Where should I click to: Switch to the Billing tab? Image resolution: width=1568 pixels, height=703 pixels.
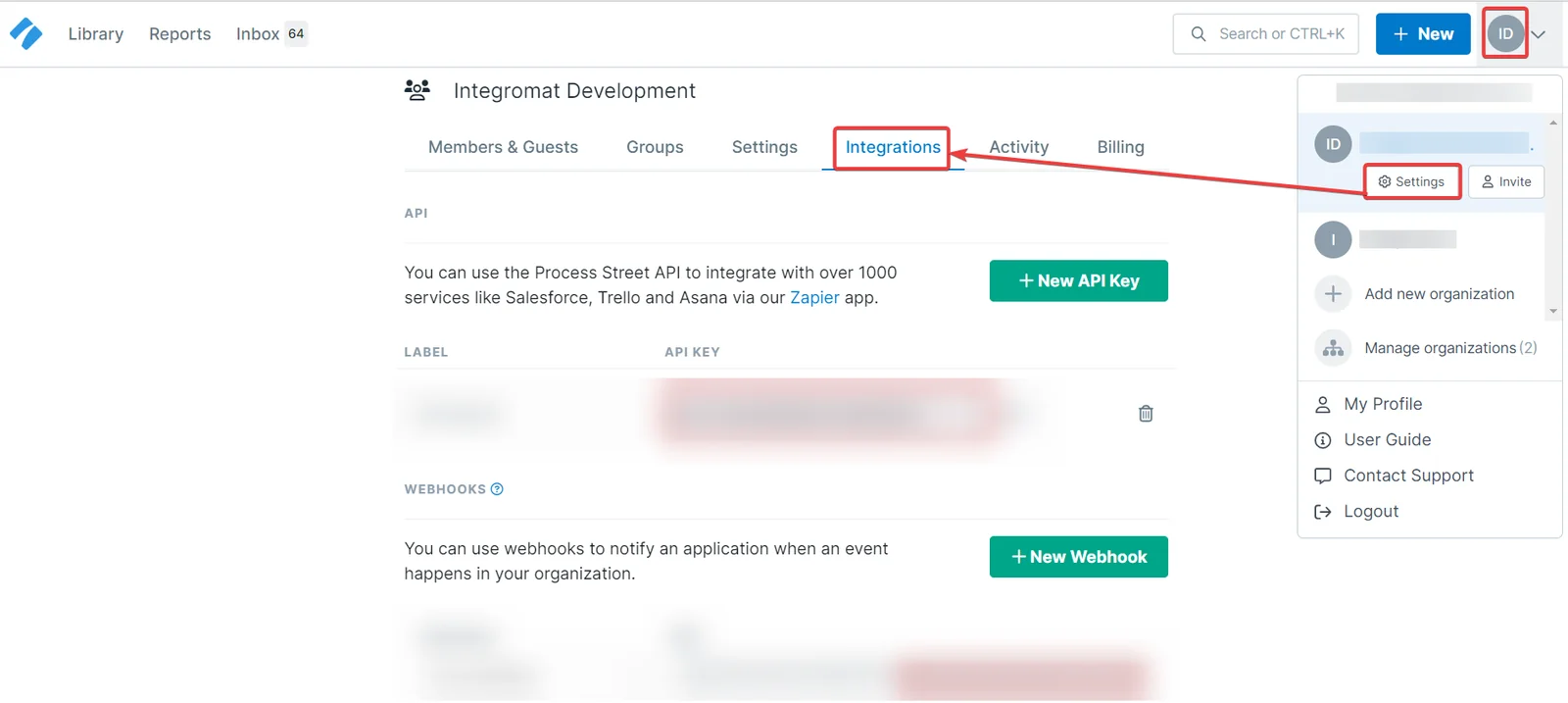(x=1120, y=147)
